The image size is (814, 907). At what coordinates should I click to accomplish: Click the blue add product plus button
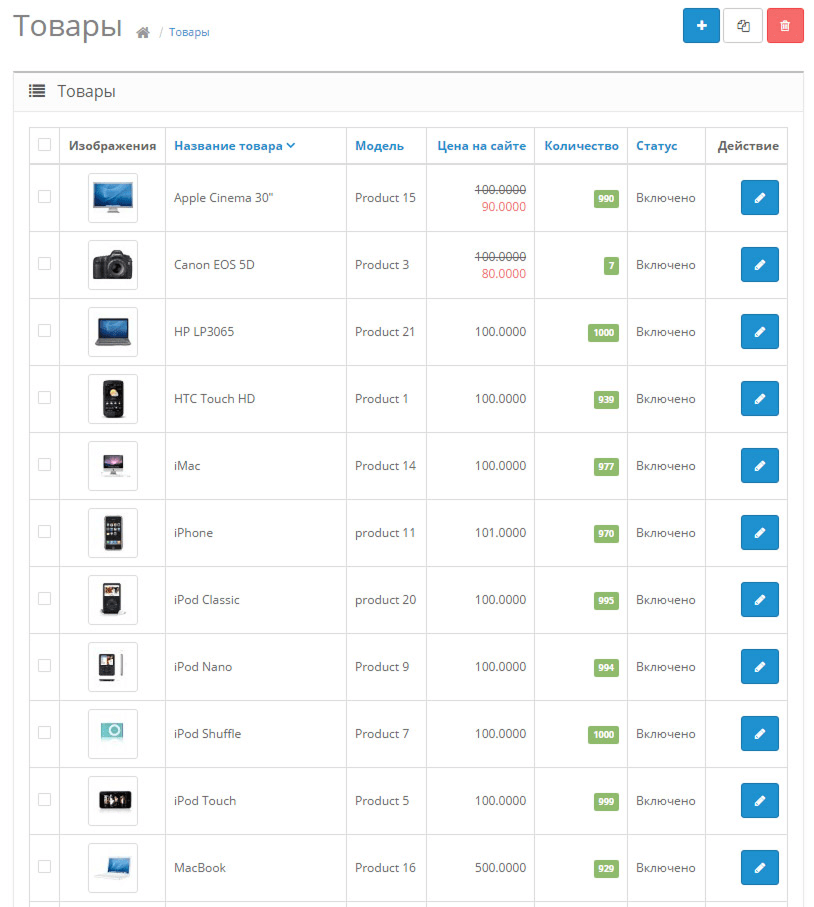pos(701,25)
